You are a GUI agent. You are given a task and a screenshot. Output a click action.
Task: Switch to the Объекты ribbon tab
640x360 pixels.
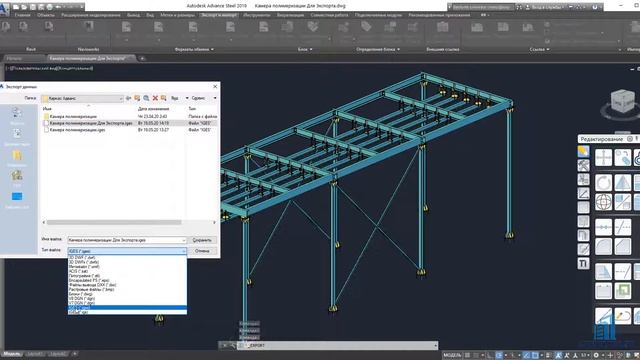click(x=46, y=15)
